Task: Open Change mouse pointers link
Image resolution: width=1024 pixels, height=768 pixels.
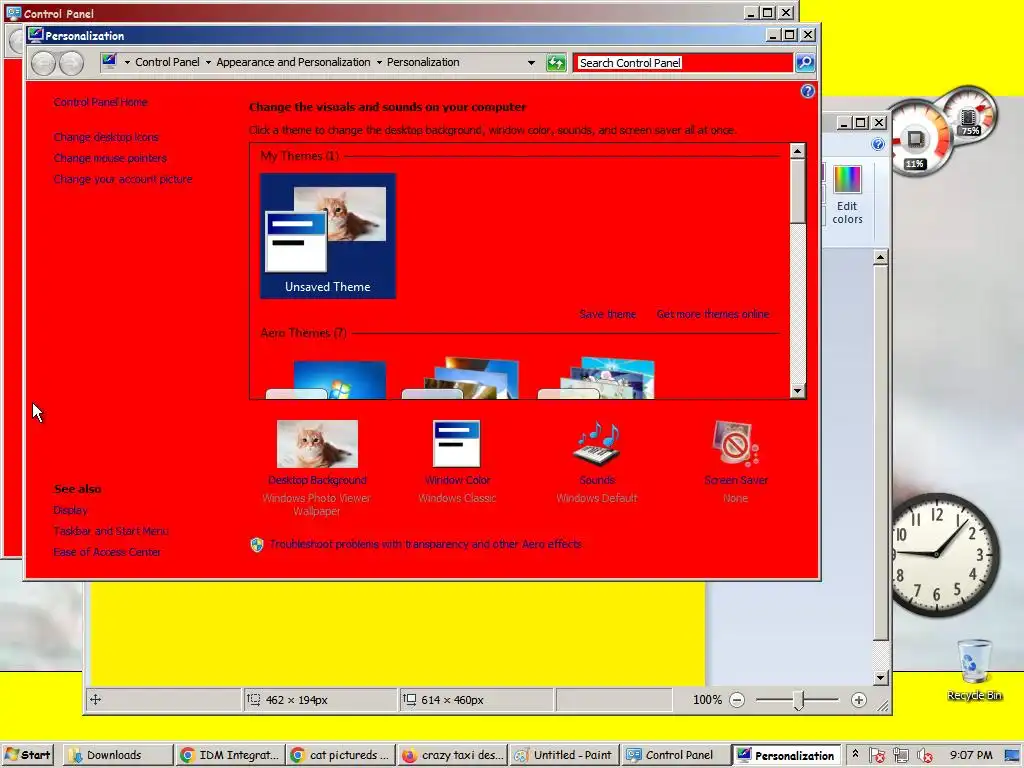Action: [x=110, y=158]
